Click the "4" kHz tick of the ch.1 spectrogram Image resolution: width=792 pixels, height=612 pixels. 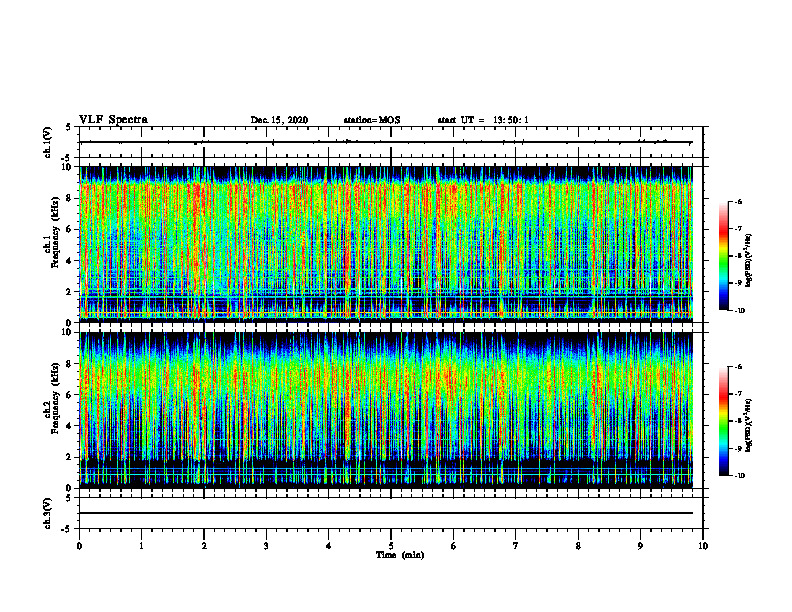pyautogui.click(x=70, y=261)
